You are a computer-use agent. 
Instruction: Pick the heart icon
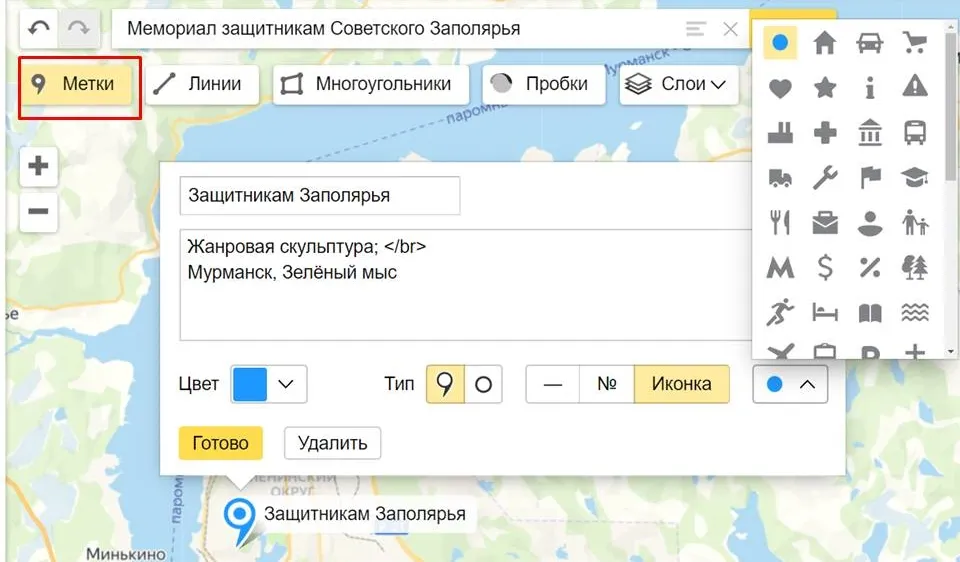point(780,88)
